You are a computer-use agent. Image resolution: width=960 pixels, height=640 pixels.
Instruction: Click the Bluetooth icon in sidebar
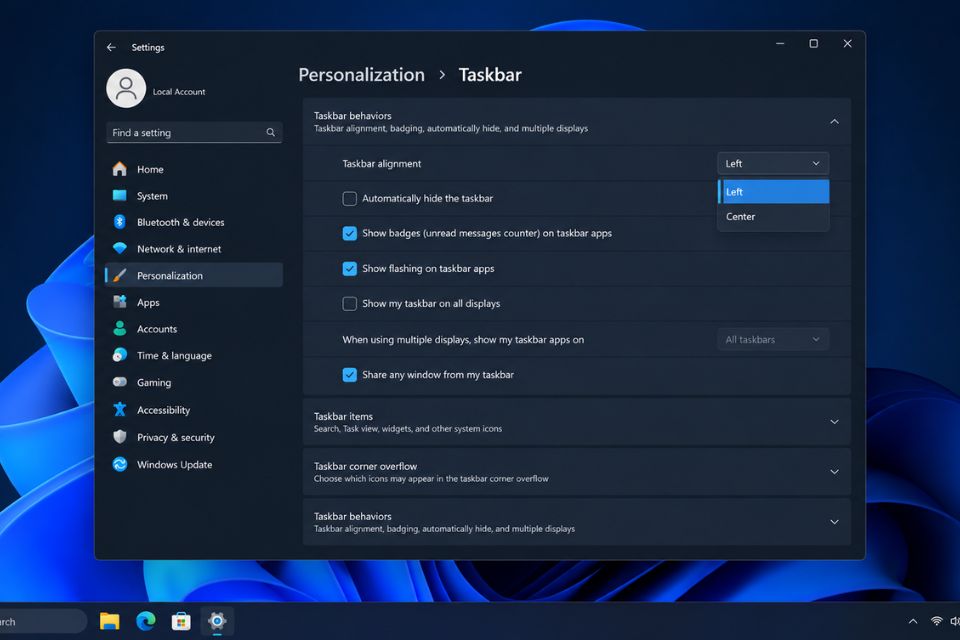pyautogui.click(x=120, y=222)
